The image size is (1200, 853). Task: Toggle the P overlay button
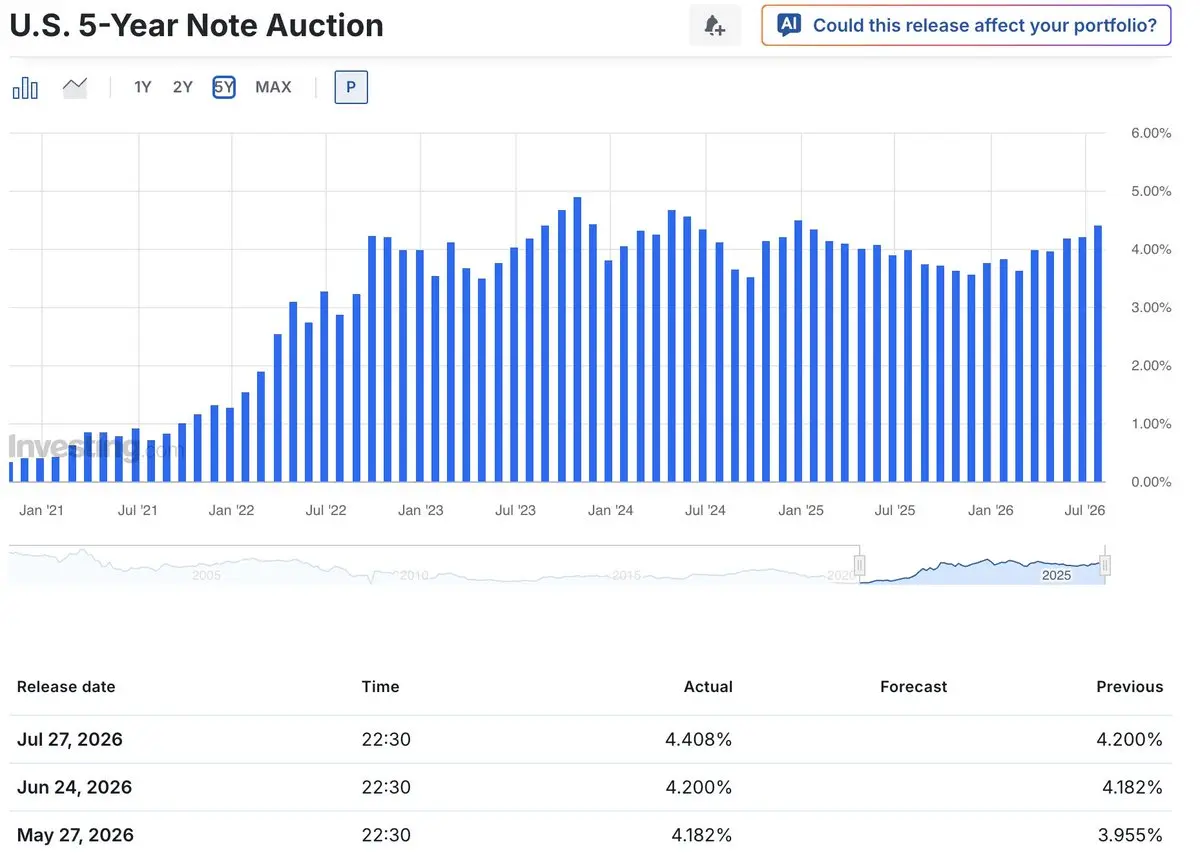[x=351, y=87]
